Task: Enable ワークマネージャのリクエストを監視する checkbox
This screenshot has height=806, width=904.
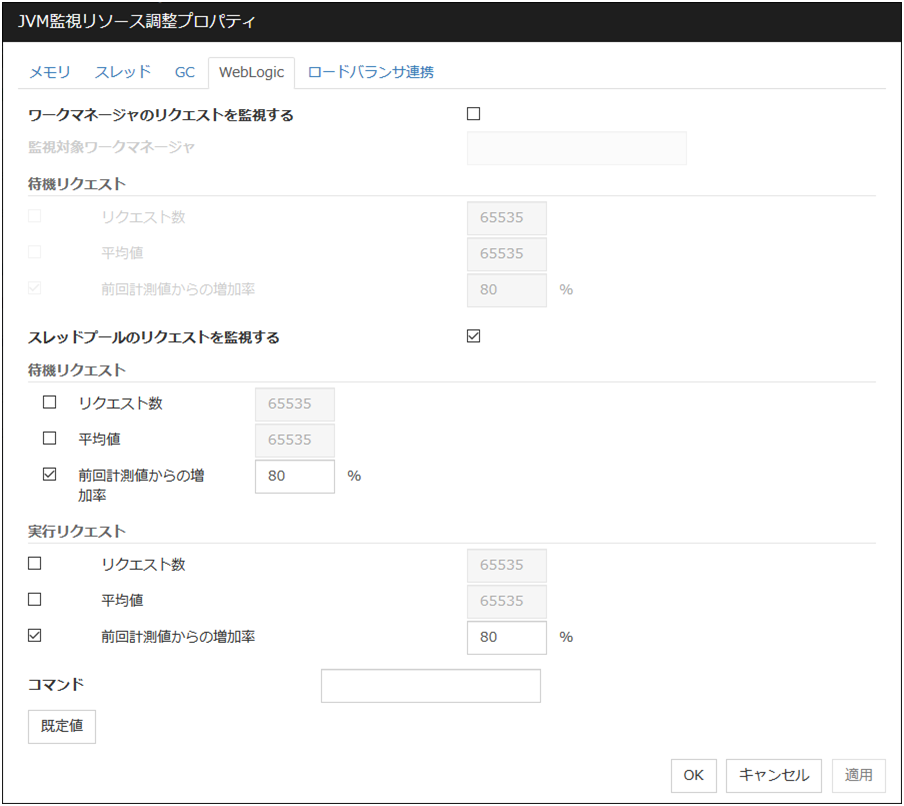Action: click(x=474, y=114)
